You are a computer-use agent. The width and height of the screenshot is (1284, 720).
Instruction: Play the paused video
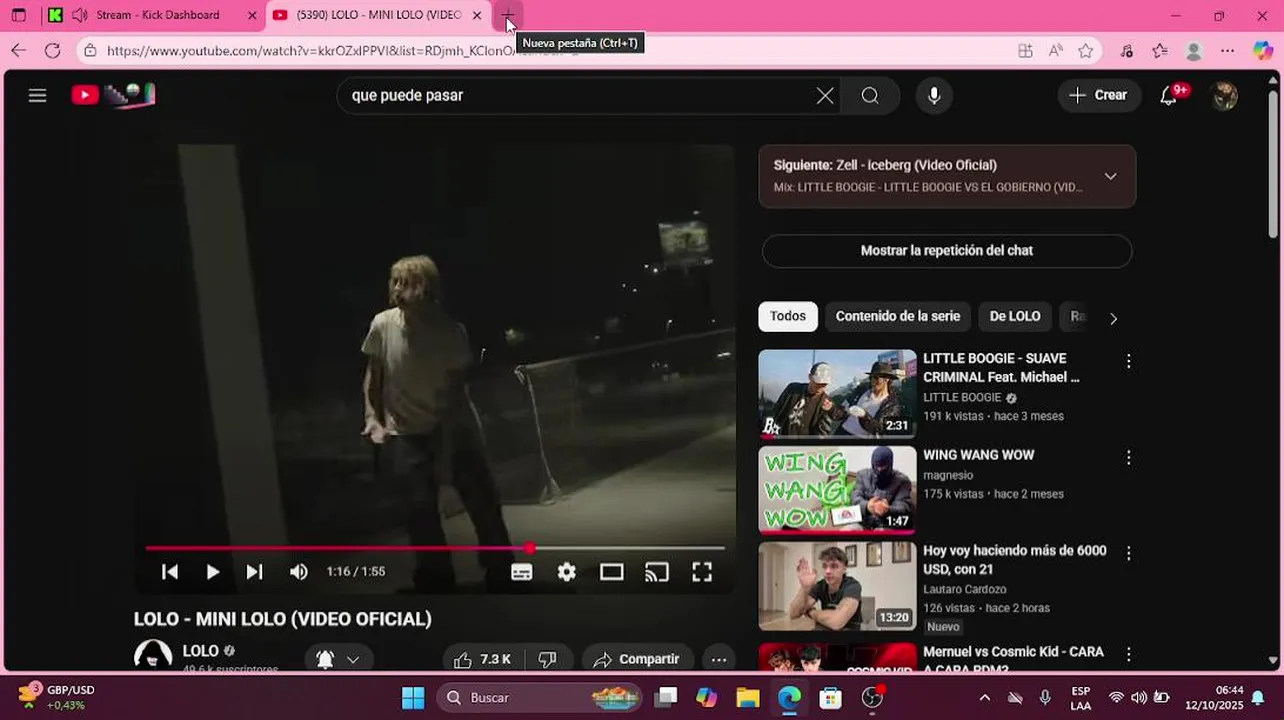[212, 572]
